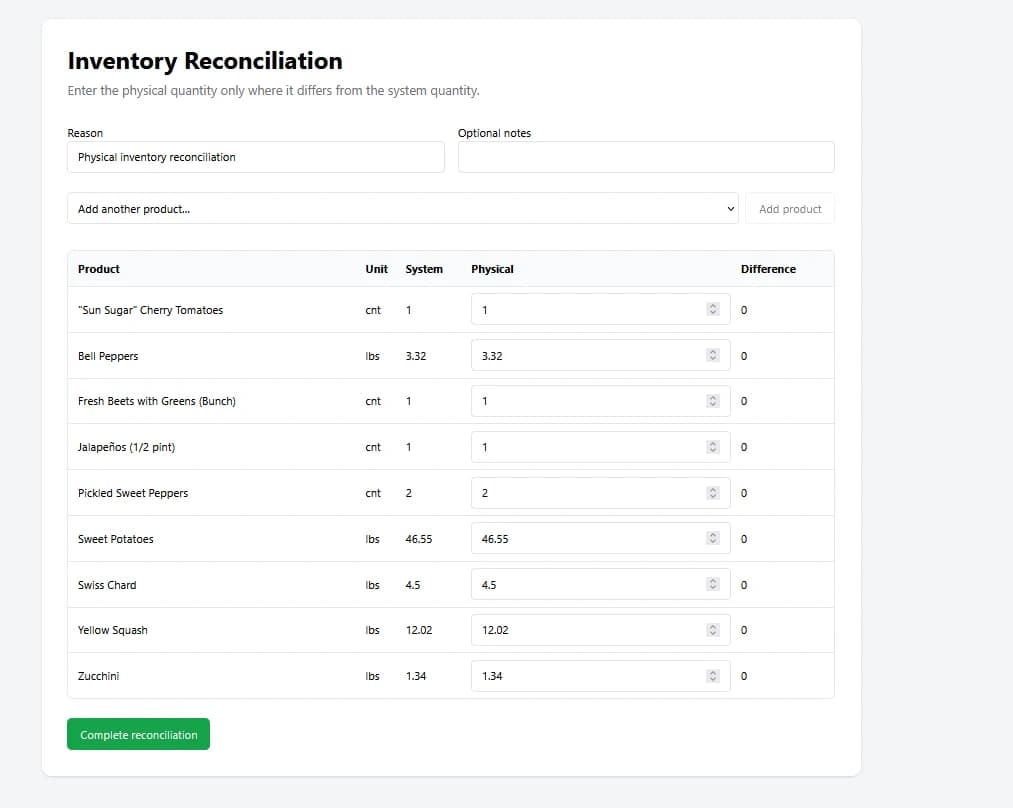Click the Sweet Potatoes product name
The image size is (1013, 808).
click(116, 539)
